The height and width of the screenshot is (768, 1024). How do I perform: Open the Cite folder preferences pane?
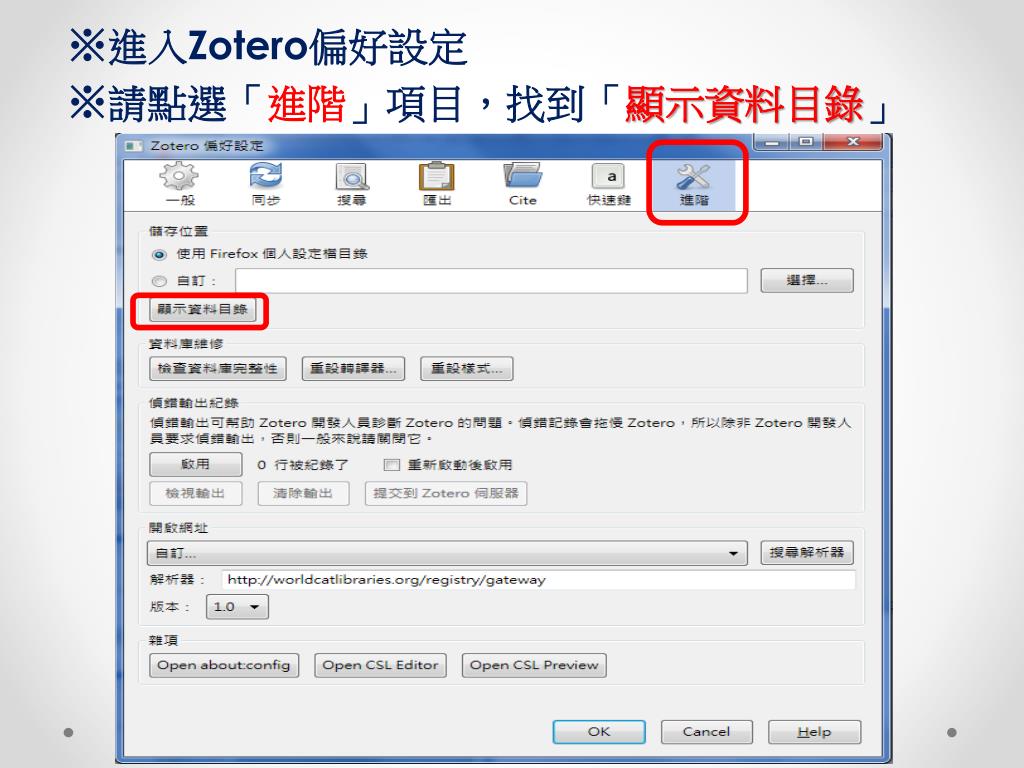click(523, 184)
